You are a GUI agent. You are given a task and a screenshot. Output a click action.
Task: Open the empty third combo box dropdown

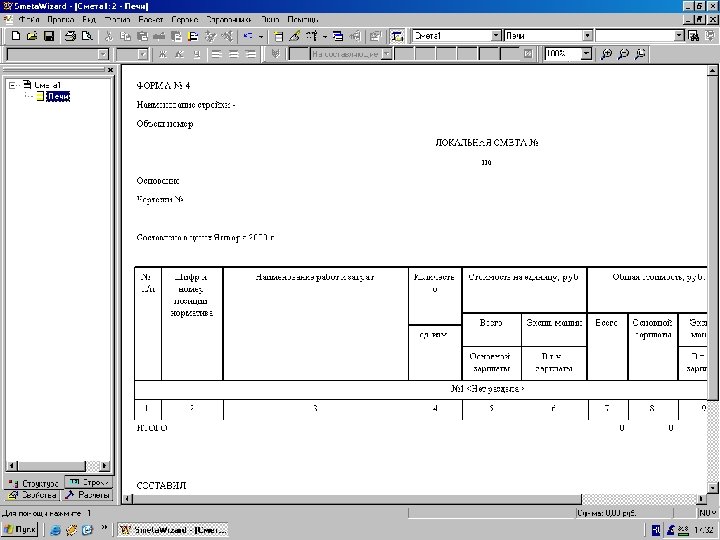click(679, 36)
